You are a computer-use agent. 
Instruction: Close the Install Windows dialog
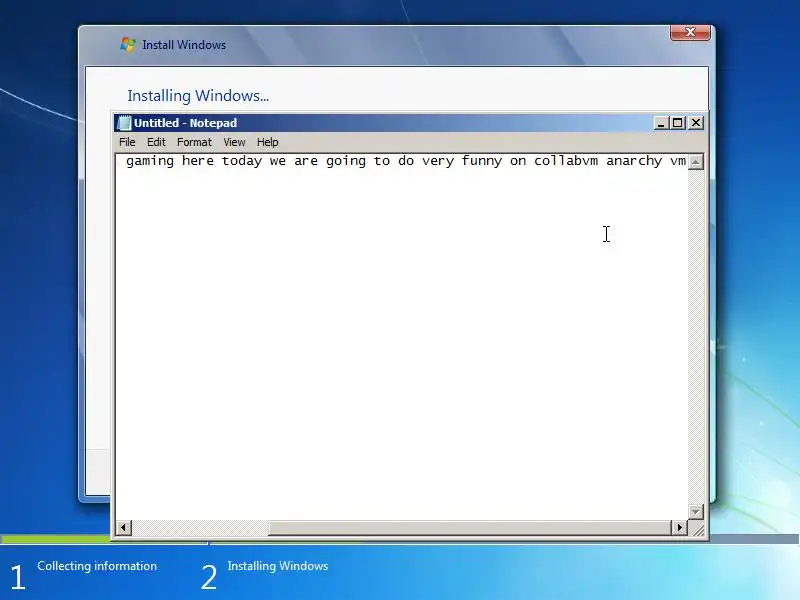690,32
